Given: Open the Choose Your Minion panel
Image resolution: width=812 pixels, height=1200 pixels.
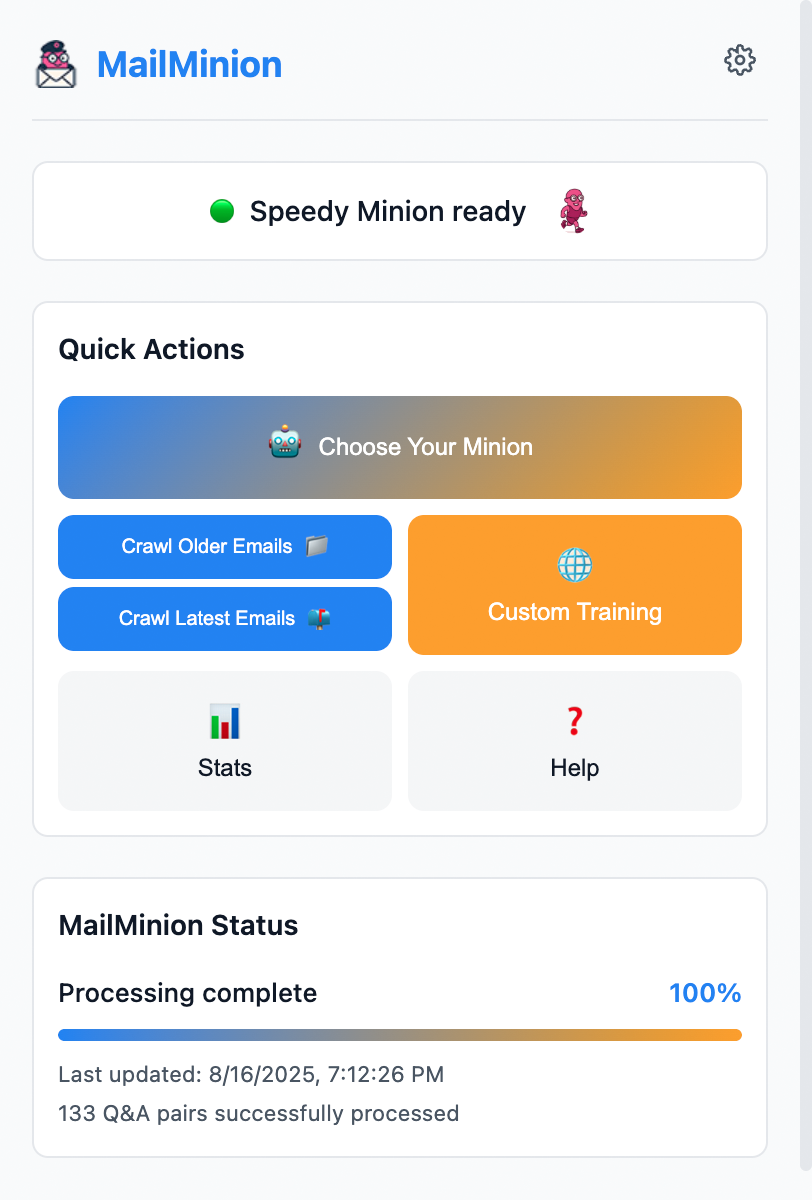Looking at the screenshot, I should point(400,447).
